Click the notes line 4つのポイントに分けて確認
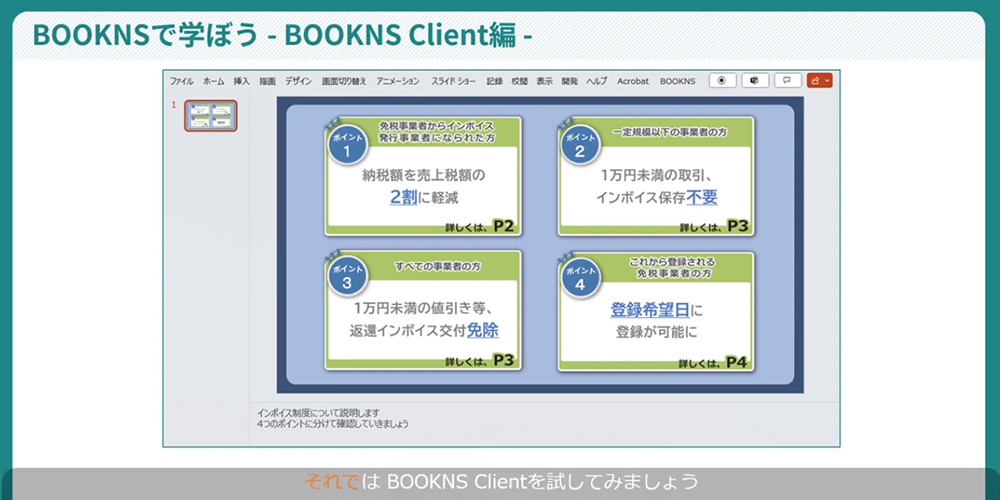This screenshot has width=1000, height=500. point(333,423)
